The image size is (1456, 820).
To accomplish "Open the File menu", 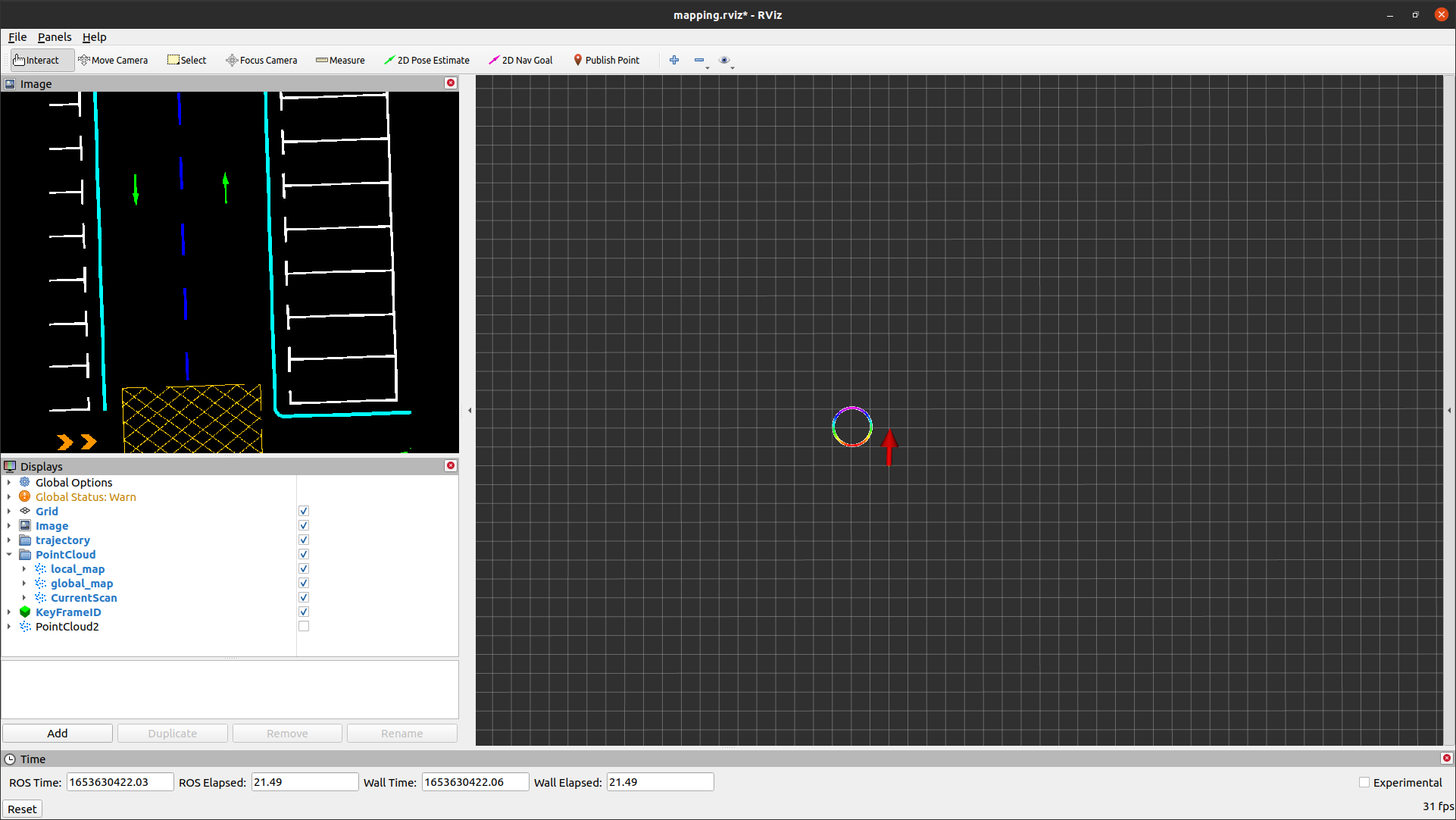I will pyautogui.click(x=17, y=37).
